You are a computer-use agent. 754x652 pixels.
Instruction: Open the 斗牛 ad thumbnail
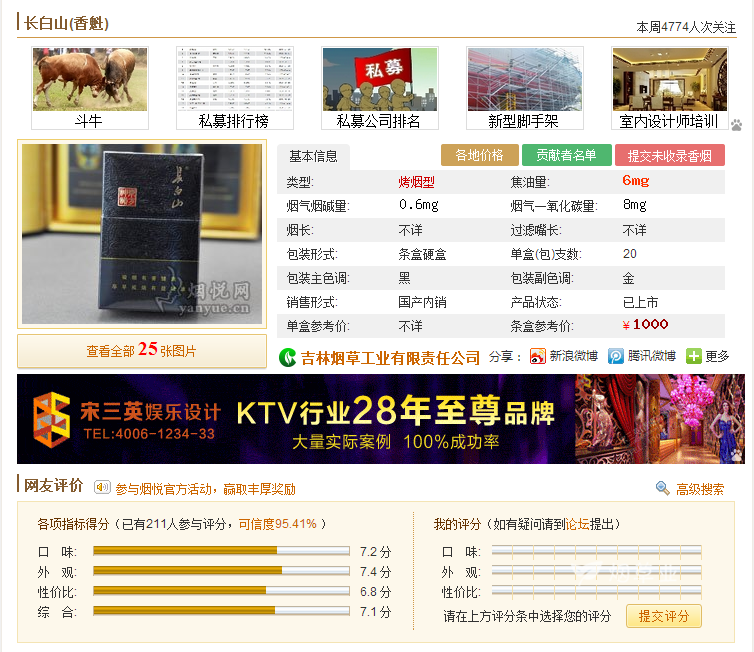(x=90, y=88)
